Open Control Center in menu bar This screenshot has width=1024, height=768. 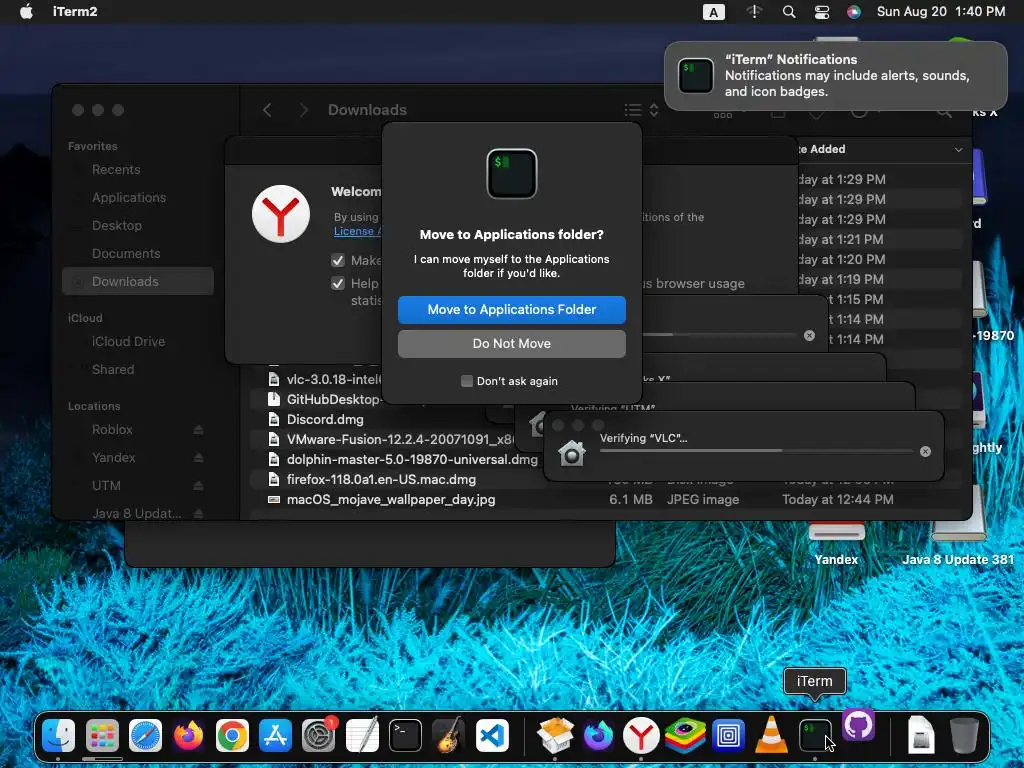pos(822,12)
